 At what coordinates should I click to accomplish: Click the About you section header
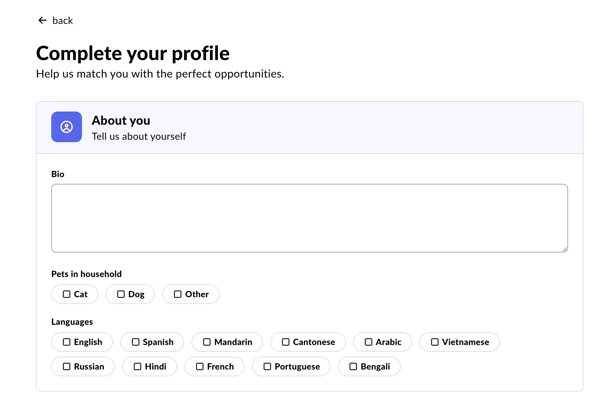coord(120,121)
